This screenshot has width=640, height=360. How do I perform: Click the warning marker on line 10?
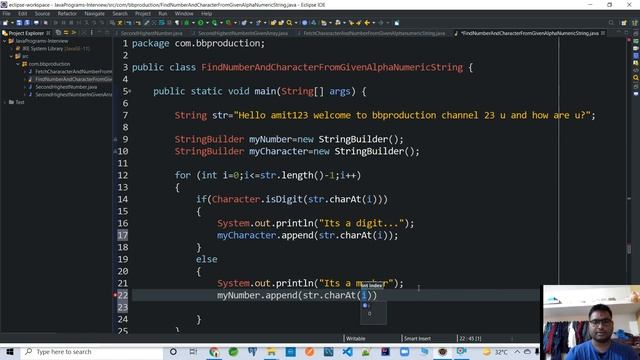click(x=115, y=151)
